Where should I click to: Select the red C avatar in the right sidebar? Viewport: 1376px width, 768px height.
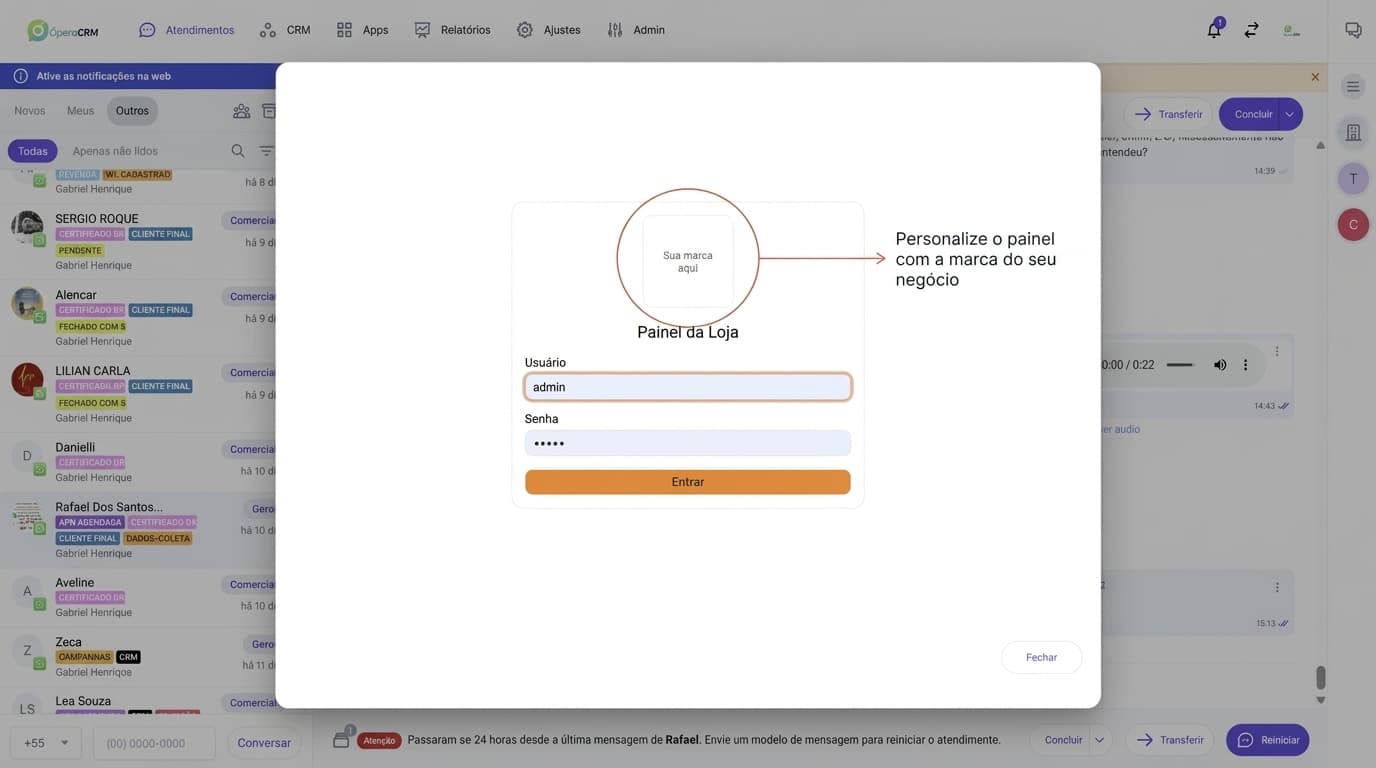click(x=1353, y=224)
